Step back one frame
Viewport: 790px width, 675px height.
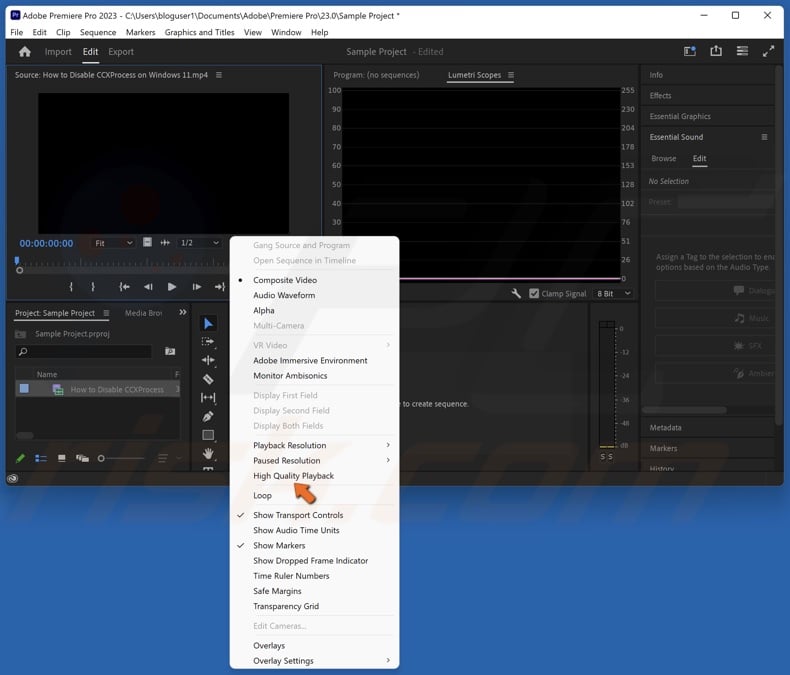click(148, 287)
